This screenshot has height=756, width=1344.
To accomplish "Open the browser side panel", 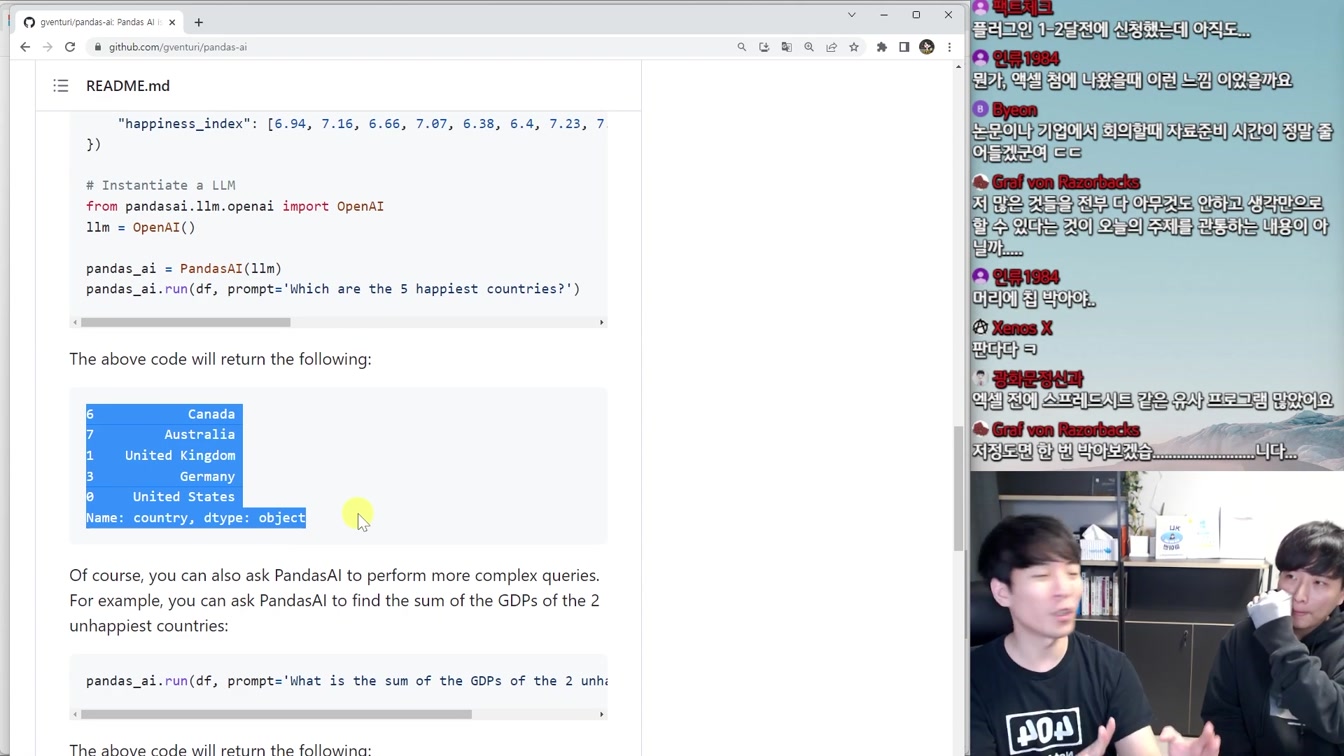I will pos(904,47).
